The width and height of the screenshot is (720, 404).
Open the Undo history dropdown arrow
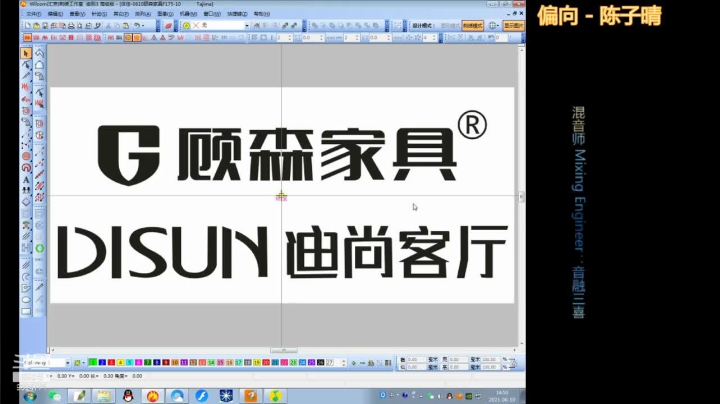coord(143,26)
